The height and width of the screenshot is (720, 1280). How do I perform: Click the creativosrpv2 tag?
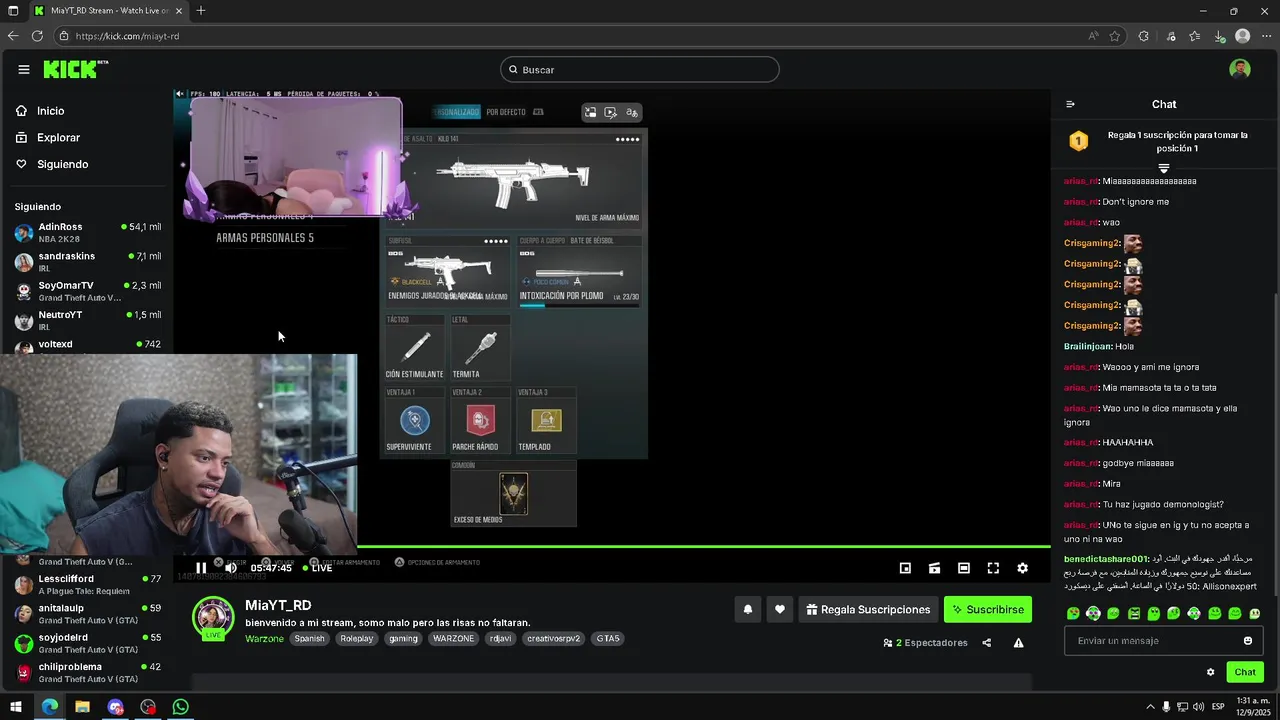[553, 638]
